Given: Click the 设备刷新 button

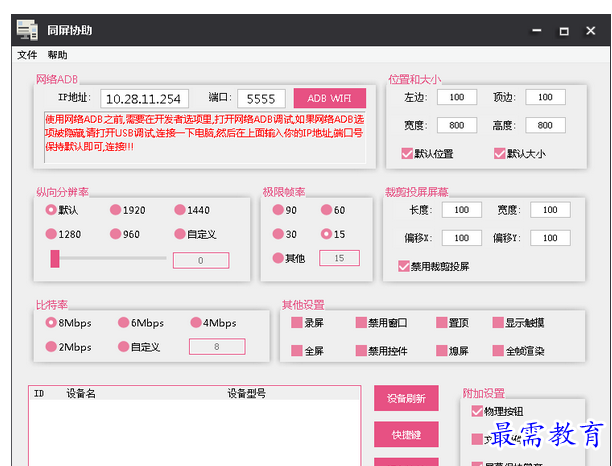Looking at the screenshot, I should pyautogui.click(x=406, y=399).
